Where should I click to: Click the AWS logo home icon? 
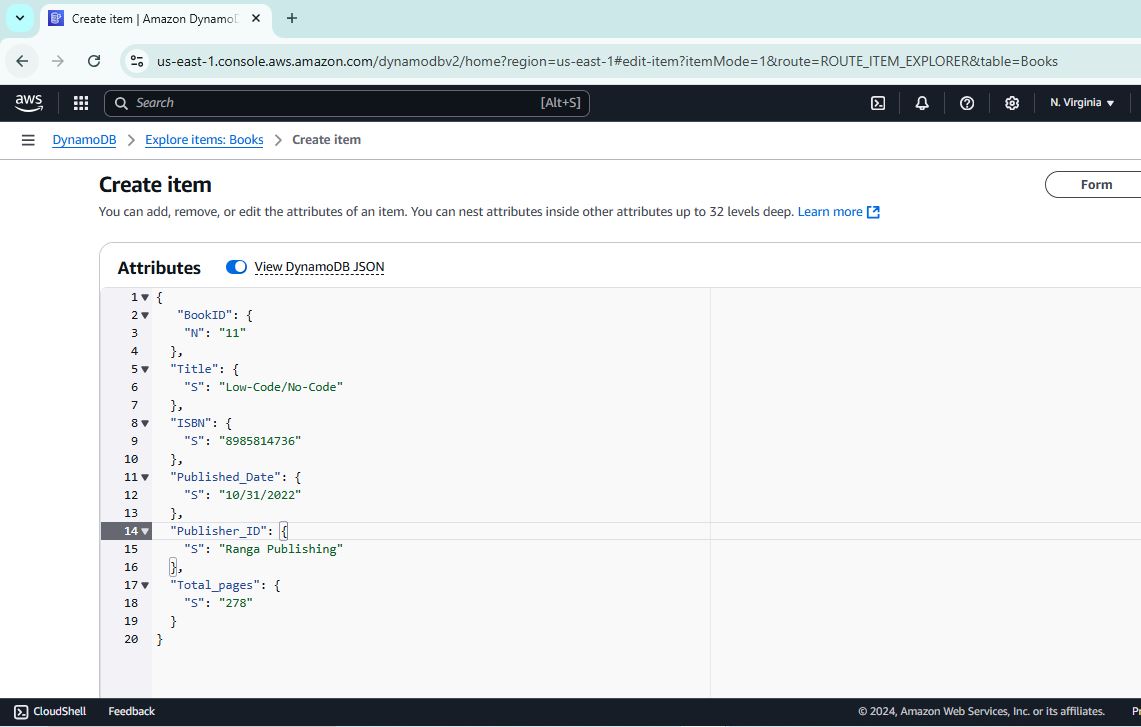pos(29,103)
